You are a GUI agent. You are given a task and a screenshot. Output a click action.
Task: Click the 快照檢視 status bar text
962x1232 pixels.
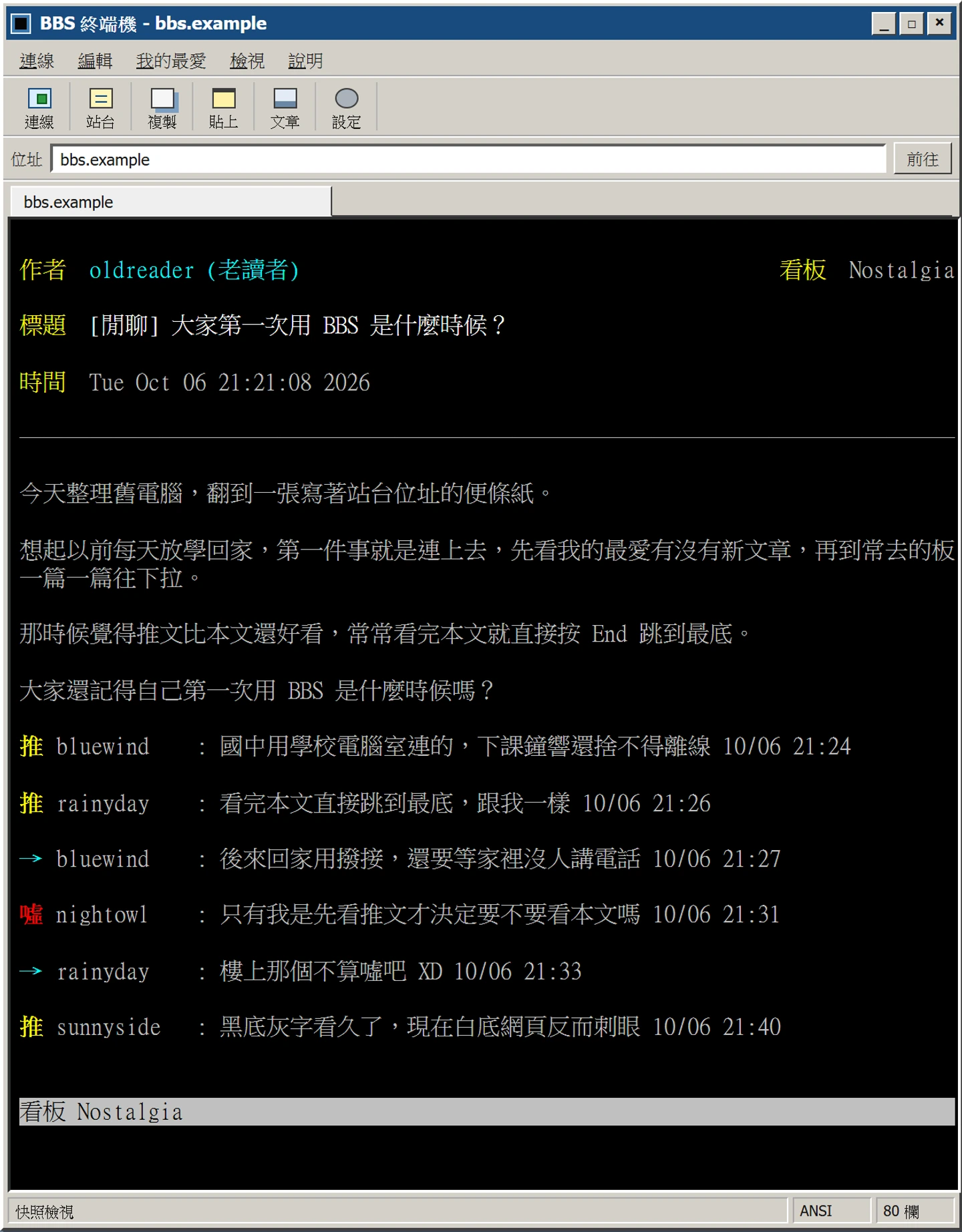[45, 1211]
